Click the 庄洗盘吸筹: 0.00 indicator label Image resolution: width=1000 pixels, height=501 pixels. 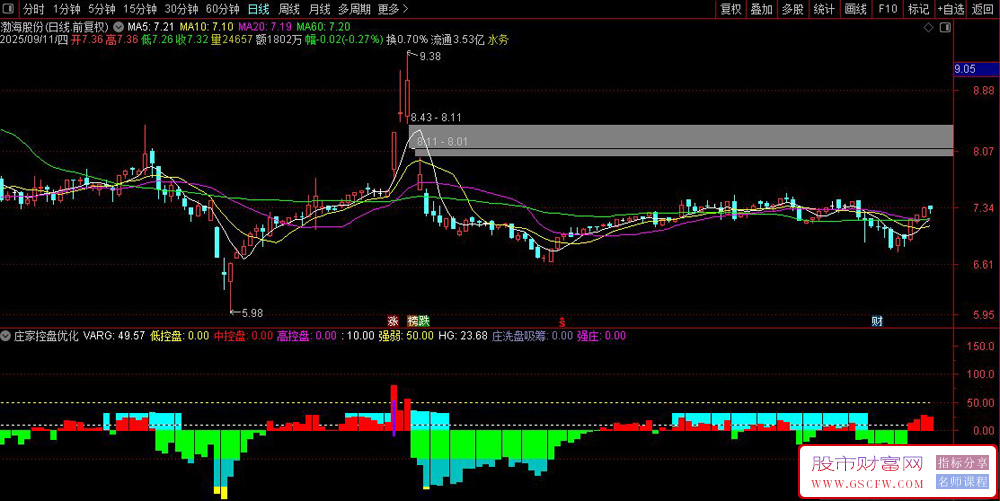point(533,336)
